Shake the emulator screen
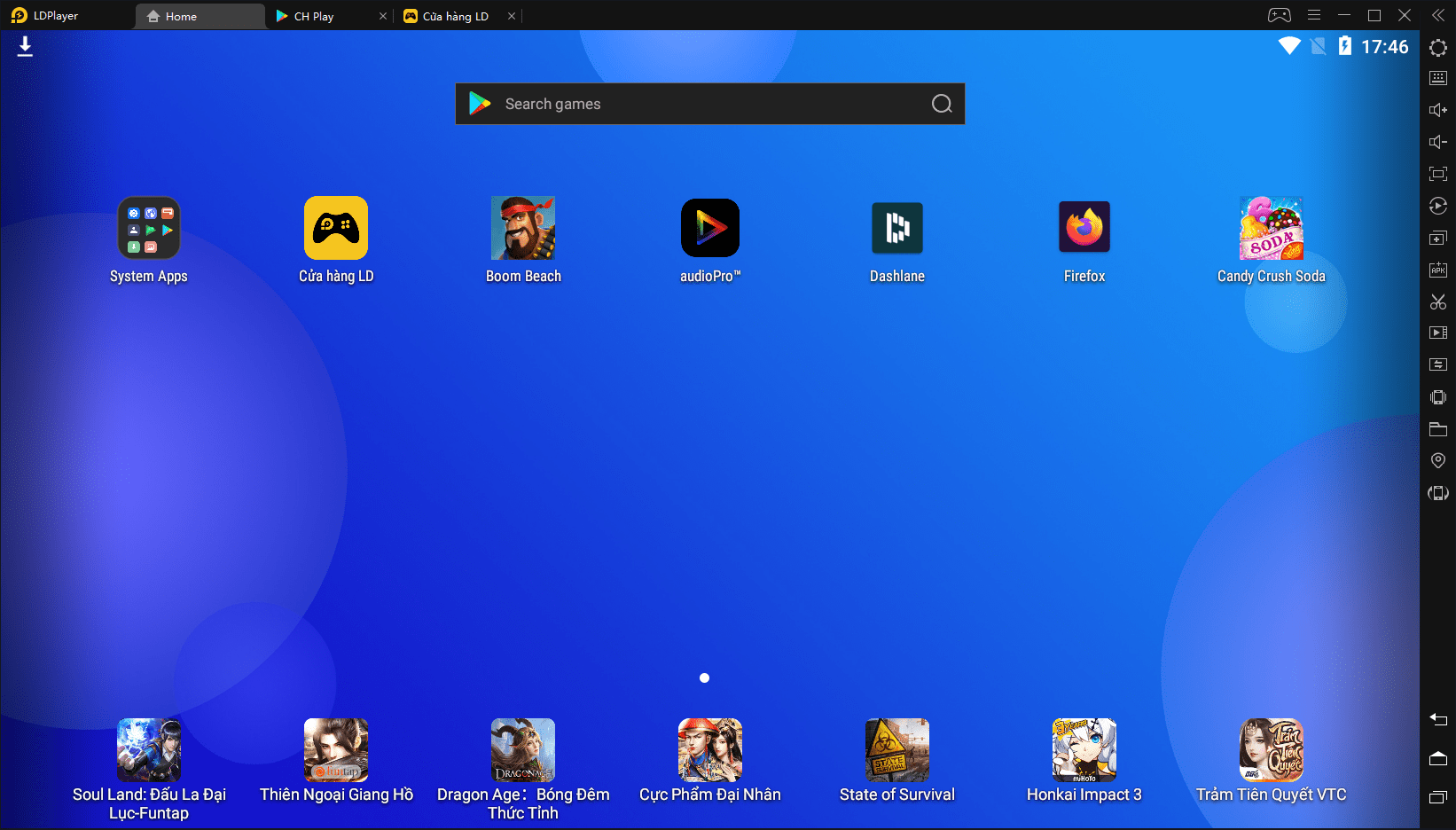 tap(1438, 396)
